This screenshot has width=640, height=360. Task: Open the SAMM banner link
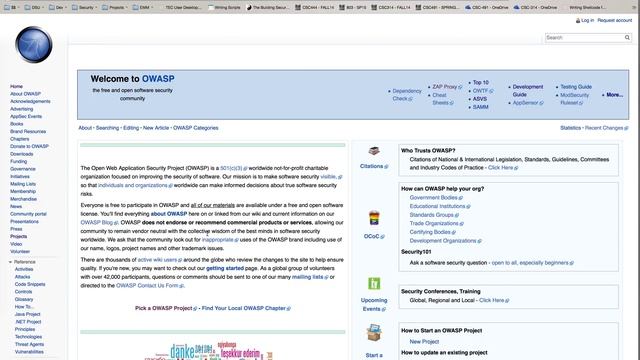click(x=481, y=107)
